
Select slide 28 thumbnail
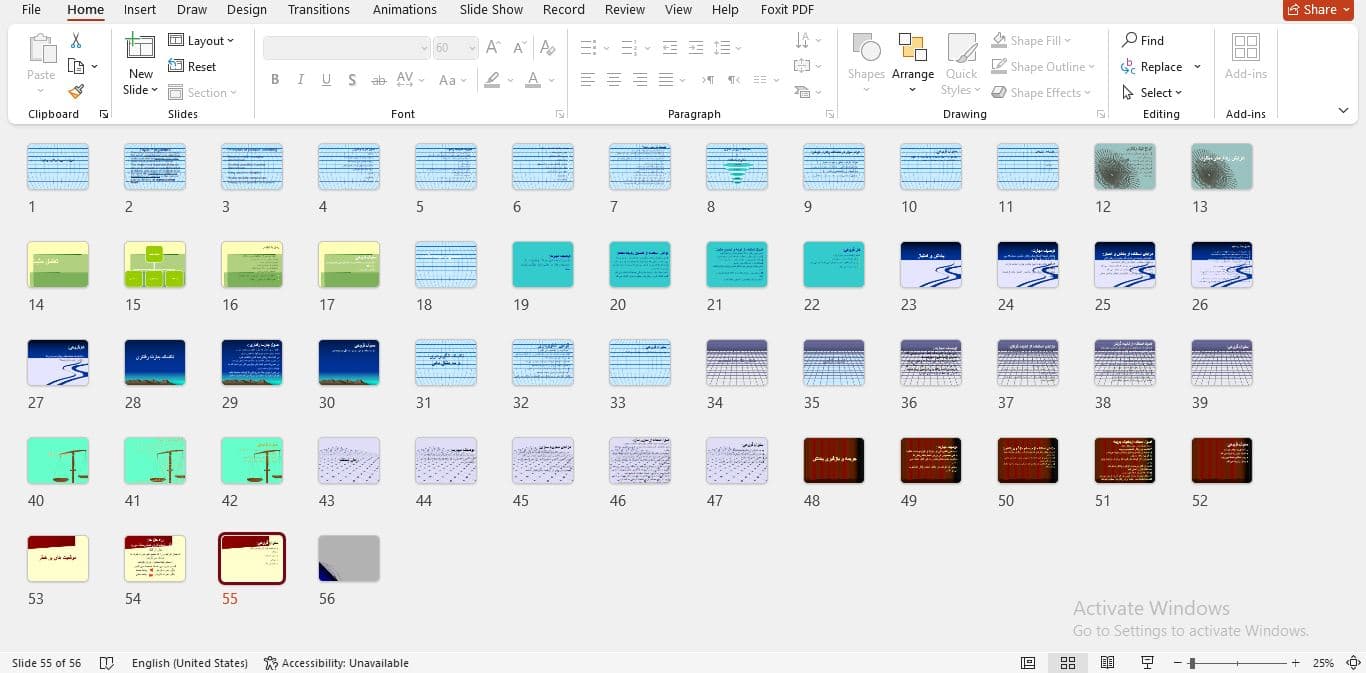click(154, 362)
